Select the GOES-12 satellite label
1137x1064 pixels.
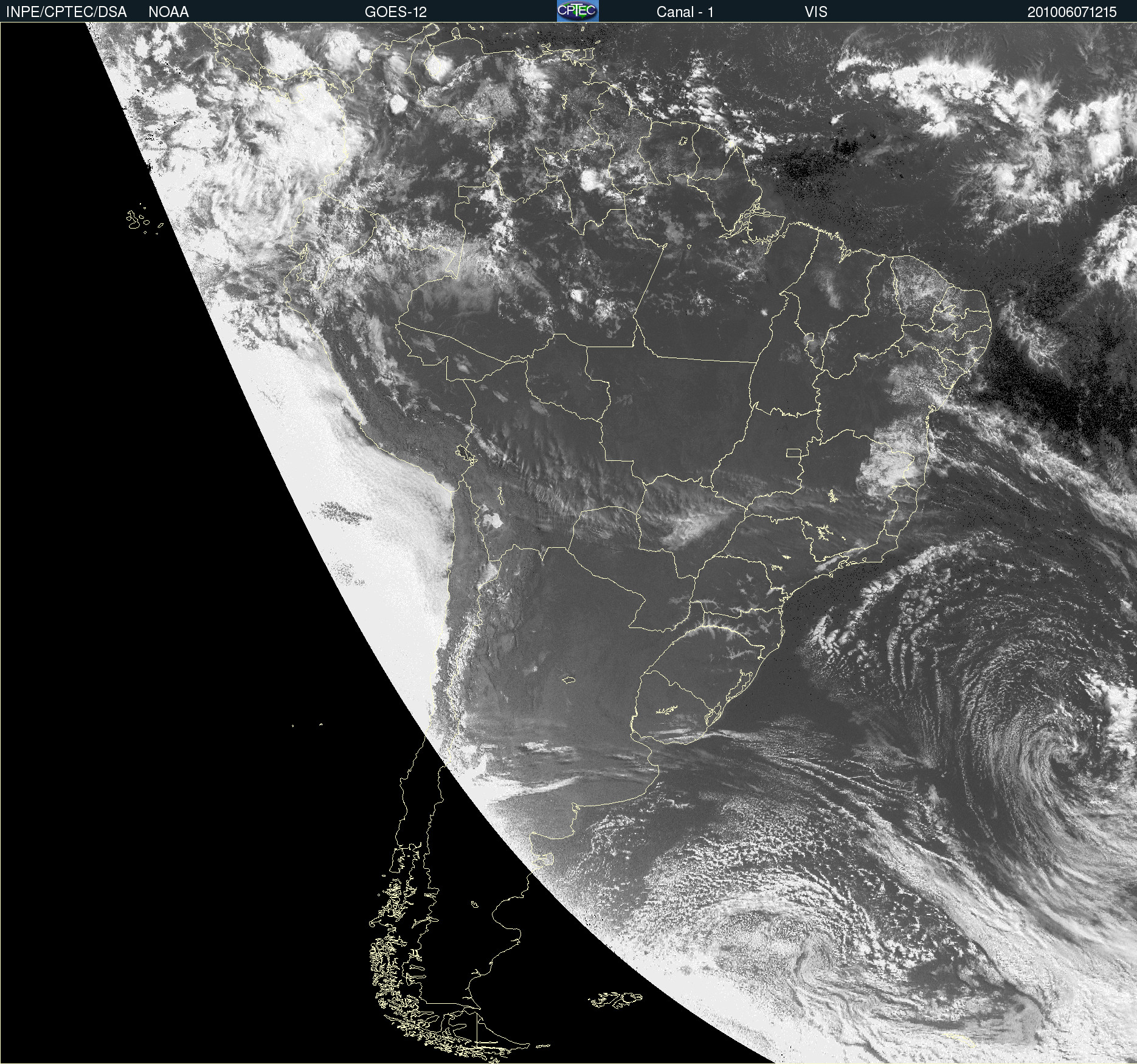point(396,12)
